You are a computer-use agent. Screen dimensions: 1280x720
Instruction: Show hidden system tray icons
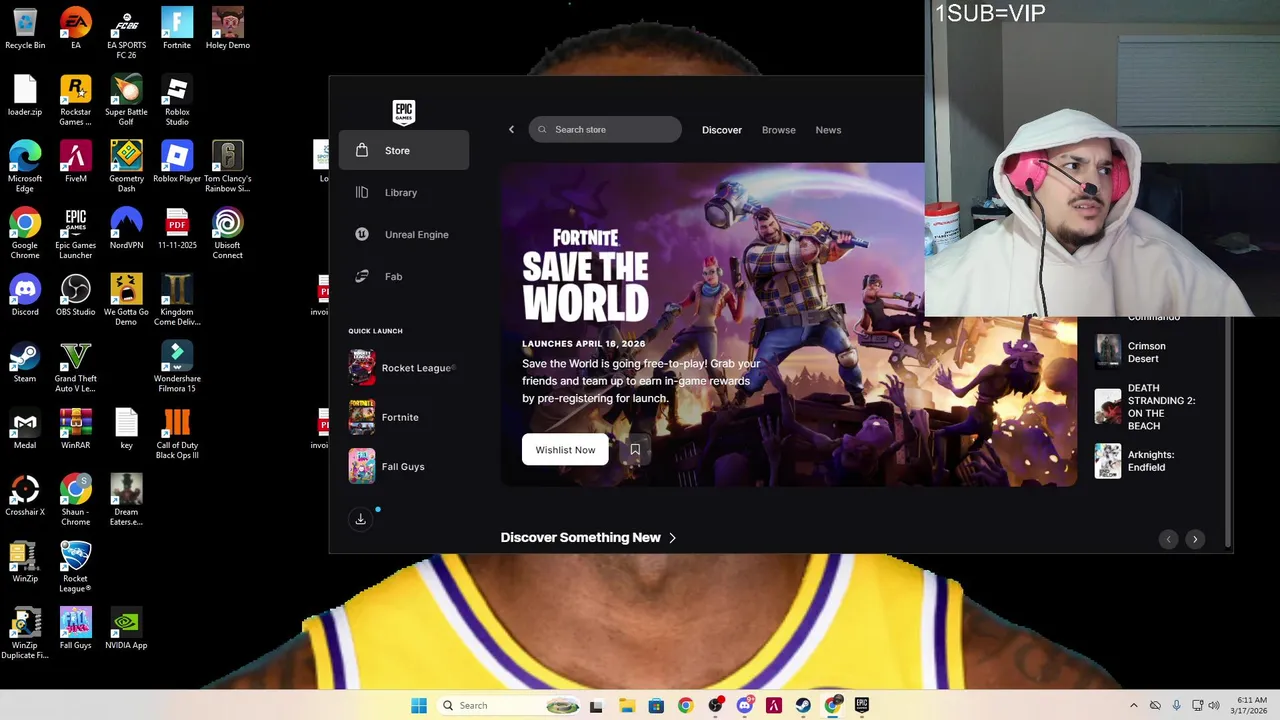tap(1133, 705)
